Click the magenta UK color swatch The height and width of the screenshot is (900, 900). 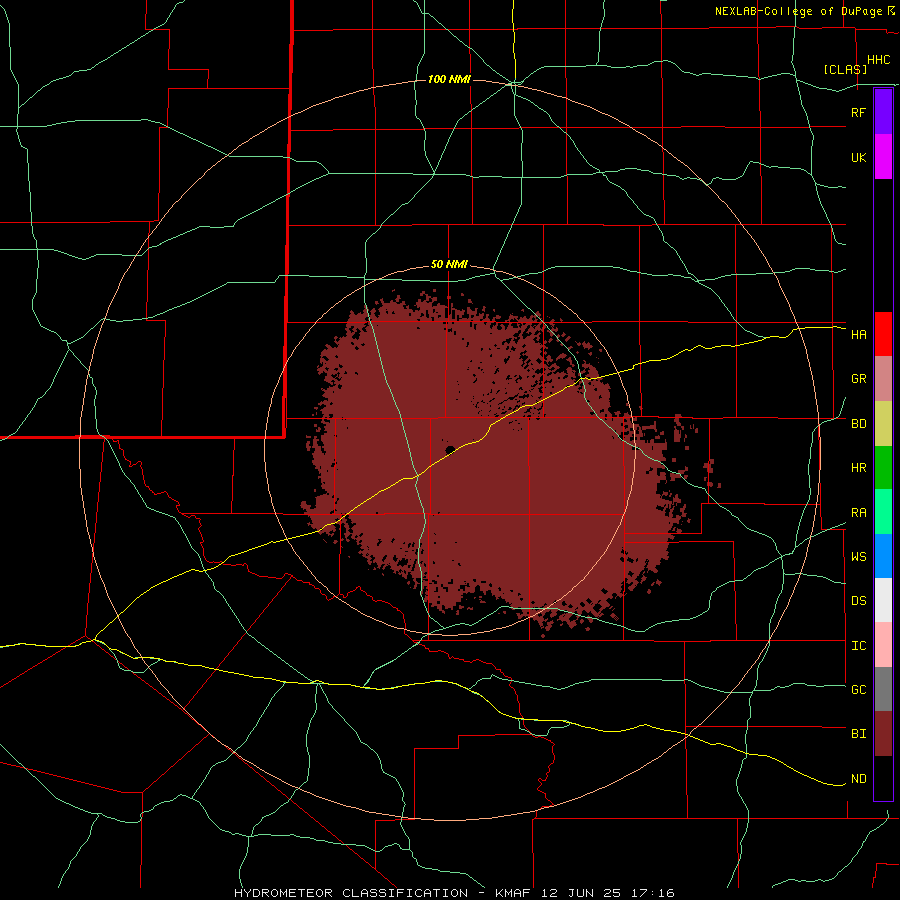click(883, 157)
